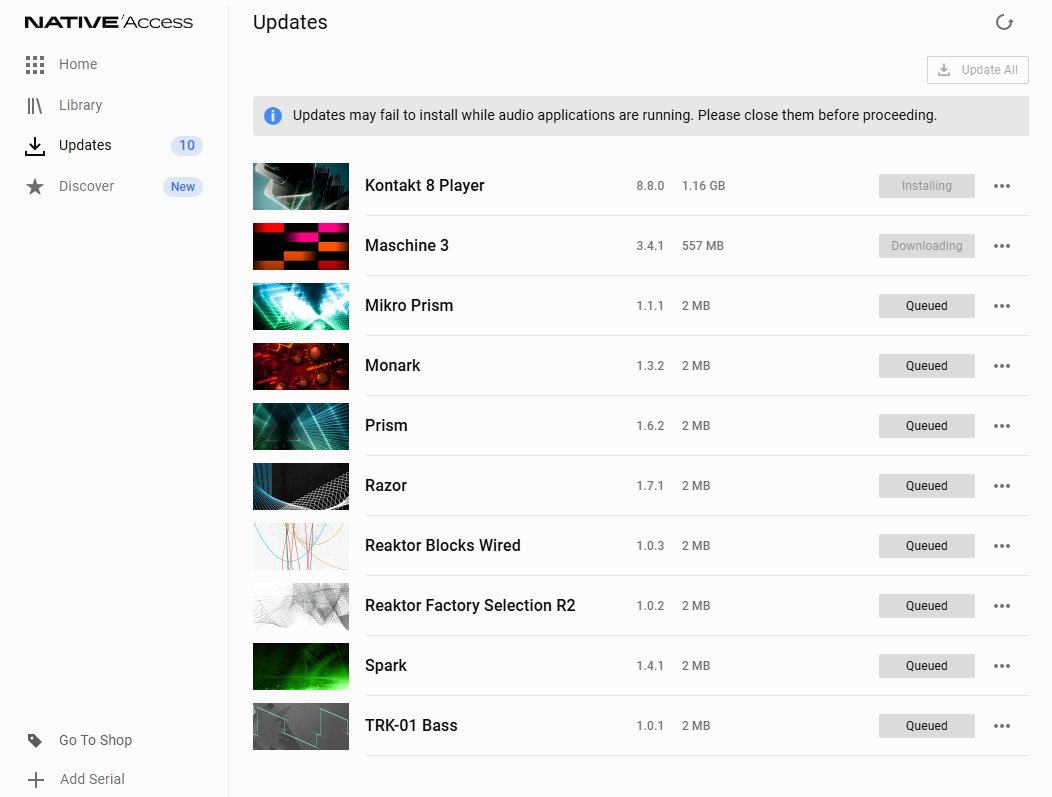Click the Monark thumbnail image
Screen dimensions: 1052x797
point(301,366)
